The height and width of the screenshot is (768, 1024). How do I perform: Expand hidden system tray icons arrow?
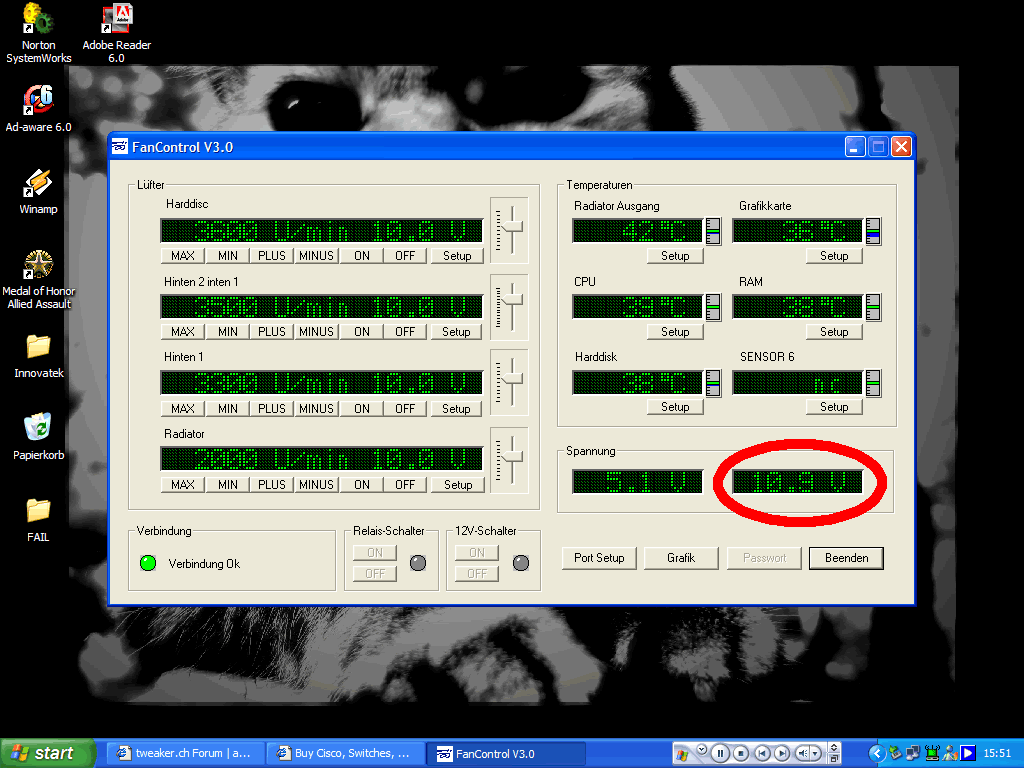[877, 753]
